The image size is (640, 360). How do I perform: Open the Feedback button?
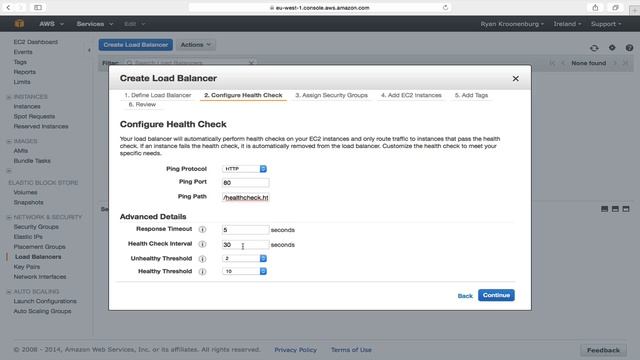click(x=603, y=350)
